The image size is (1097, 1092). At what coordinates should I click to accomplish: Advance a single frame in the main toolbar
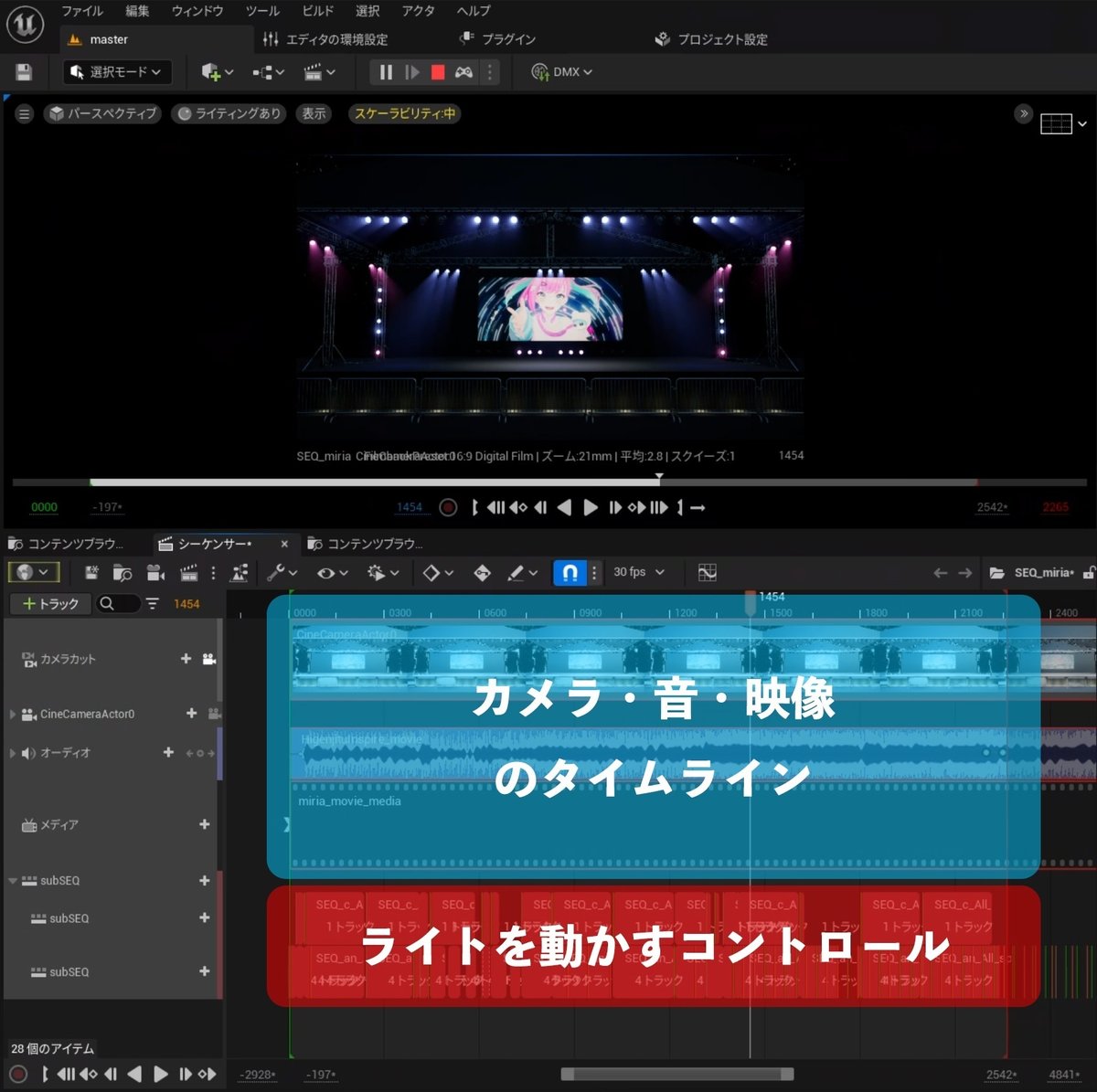(412, 72)
